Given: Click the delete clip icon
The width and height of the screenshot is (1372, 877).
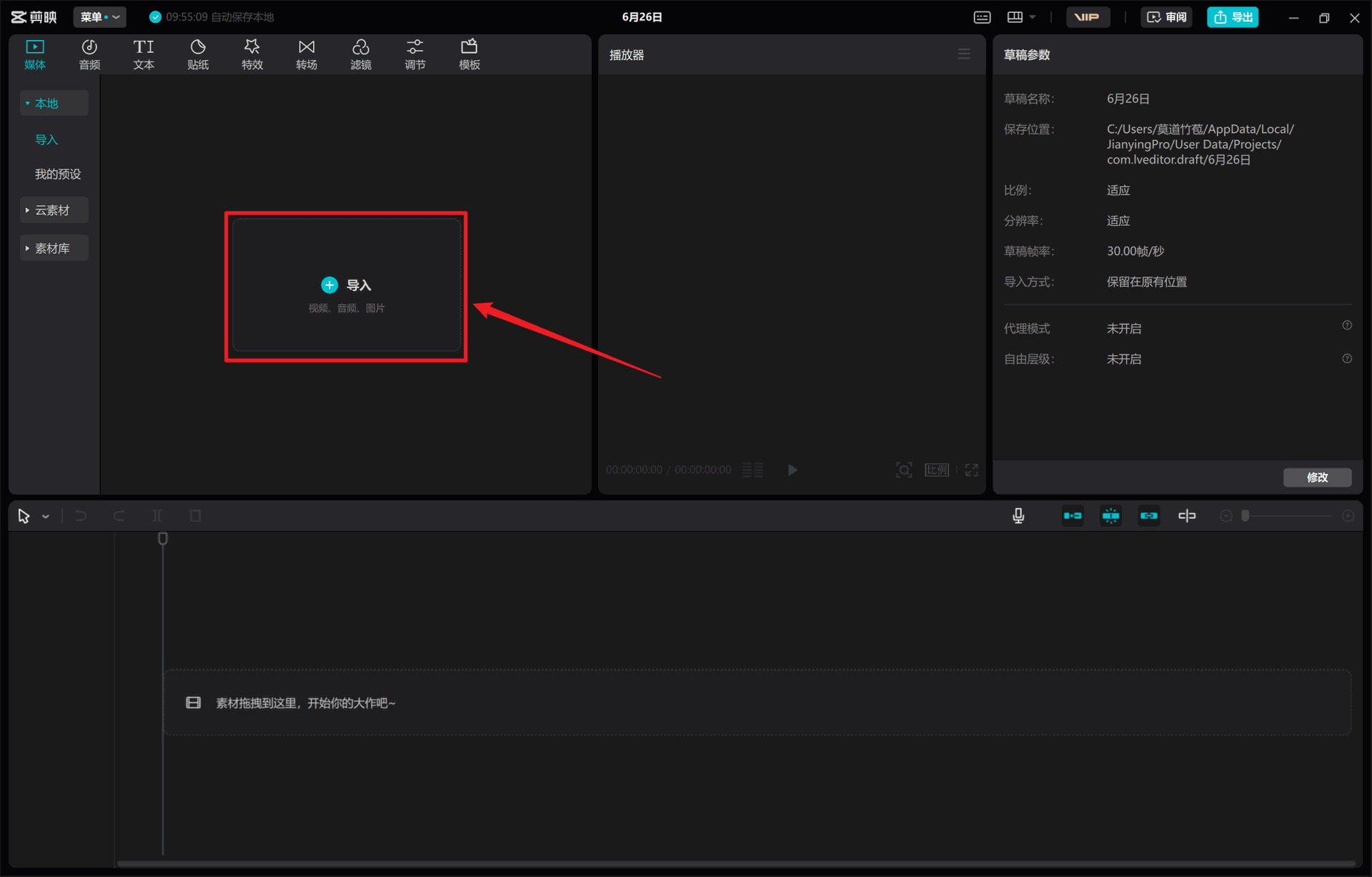Looking at the screenshot, I should [195, 515].
